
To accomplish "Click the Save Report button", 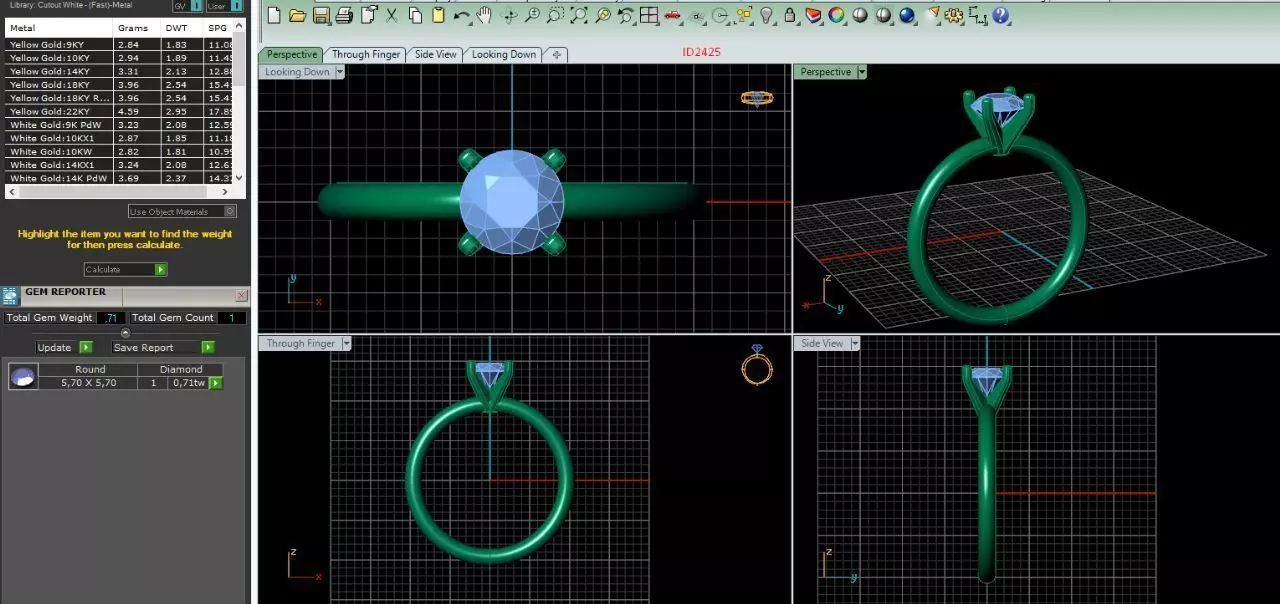I will pos(163,347).
